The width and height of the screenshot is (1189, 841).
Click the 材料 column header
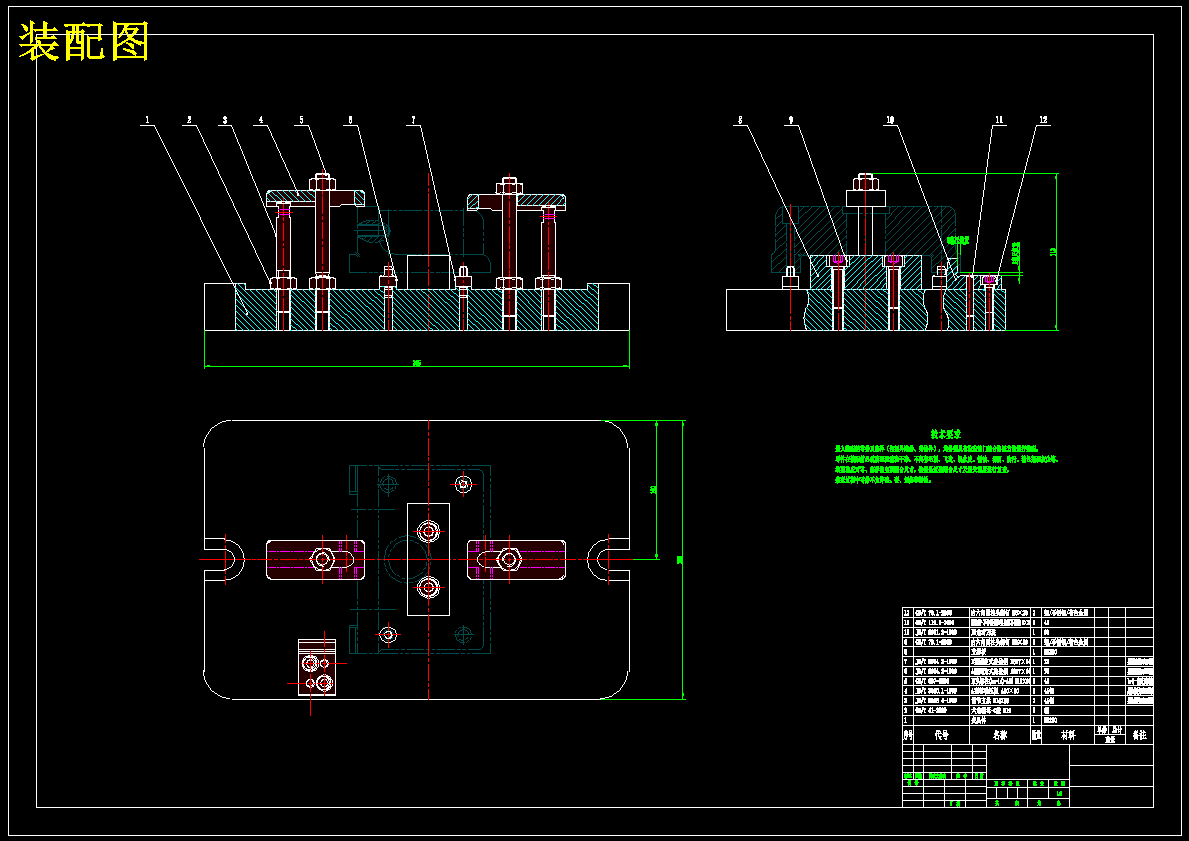pyautogui.click(x=1068, y=735)
